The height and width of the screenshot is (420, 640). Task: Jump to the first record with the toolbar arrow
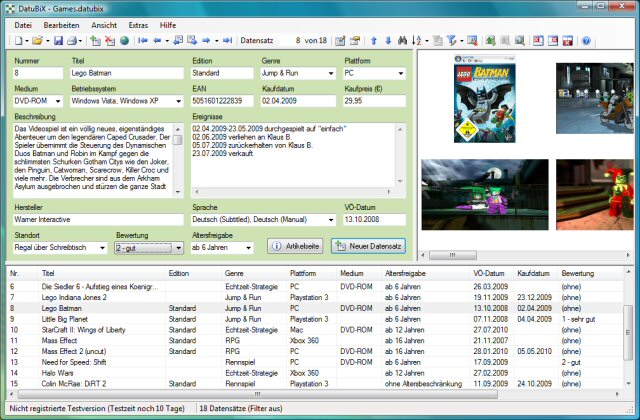pyautogui.click(x=143, y=41)
